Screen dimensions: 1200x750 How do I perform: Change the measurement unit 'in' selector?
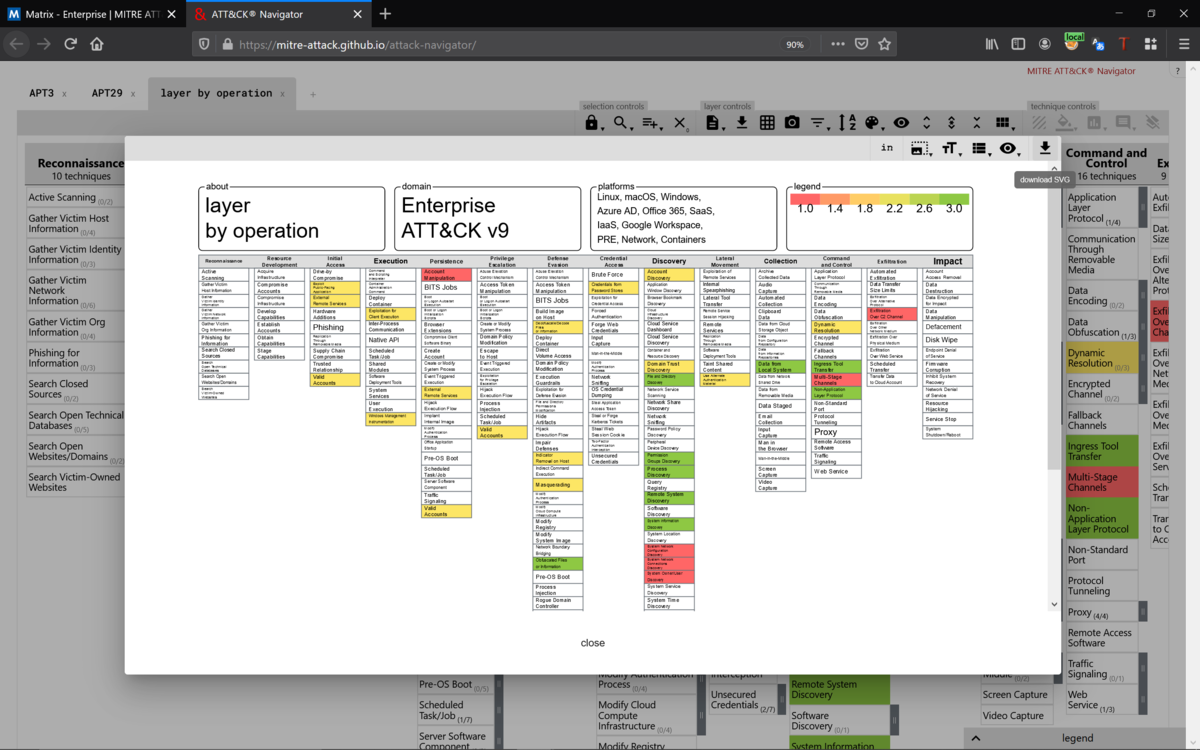887,148
